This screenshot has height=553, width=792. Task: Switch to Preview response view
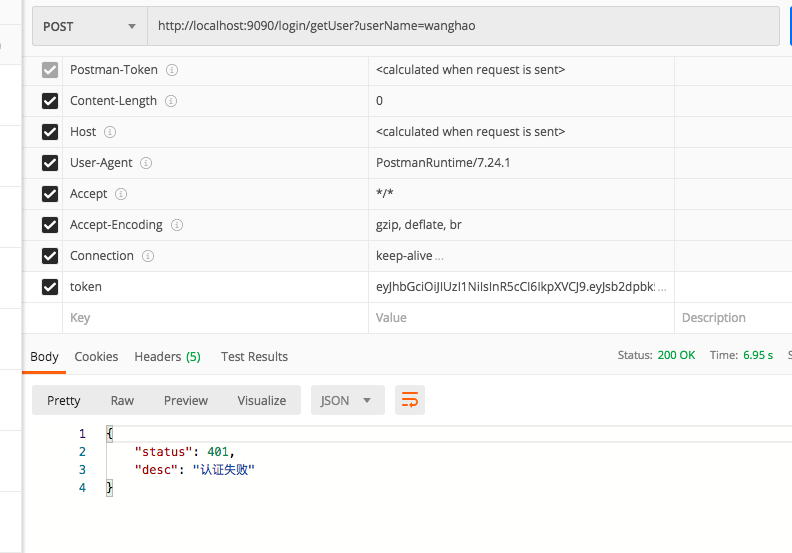coord(186,400)
